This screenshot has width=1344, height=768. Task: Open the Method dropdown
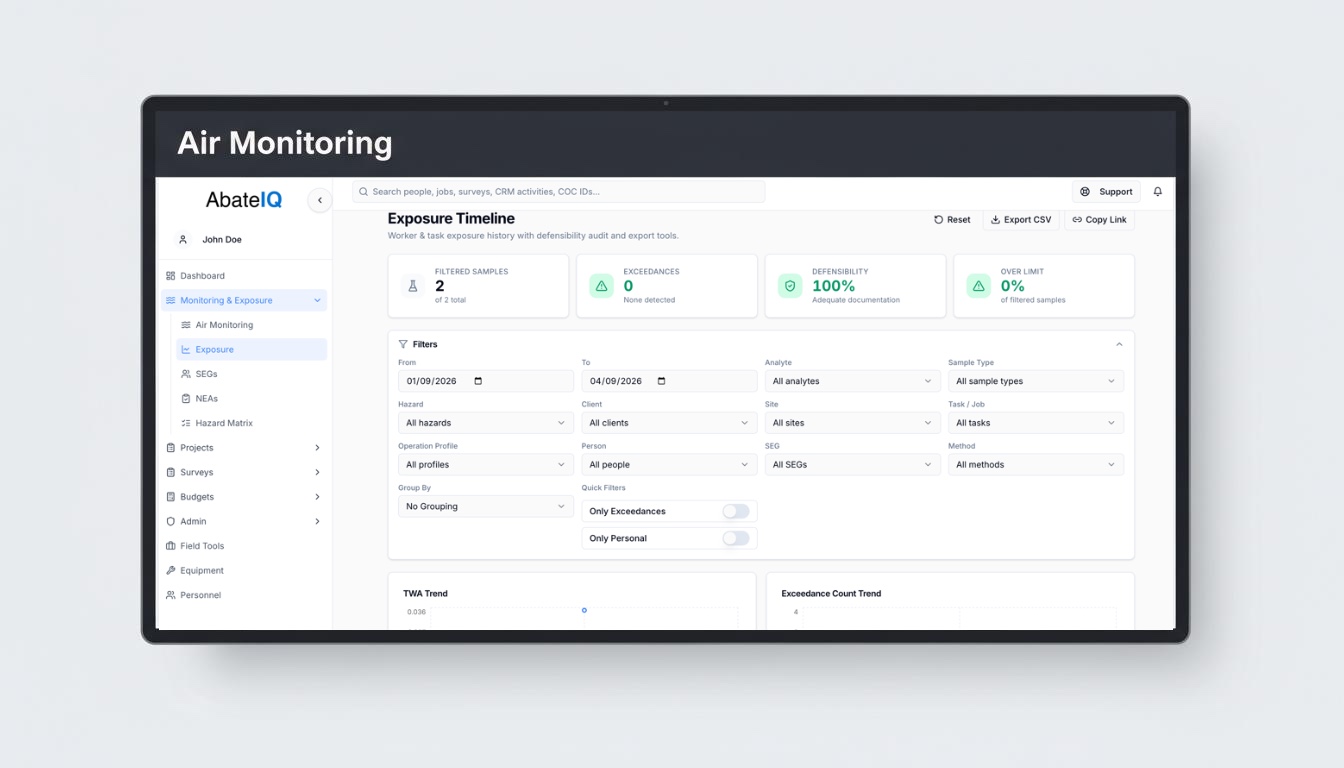(1036, 465)
